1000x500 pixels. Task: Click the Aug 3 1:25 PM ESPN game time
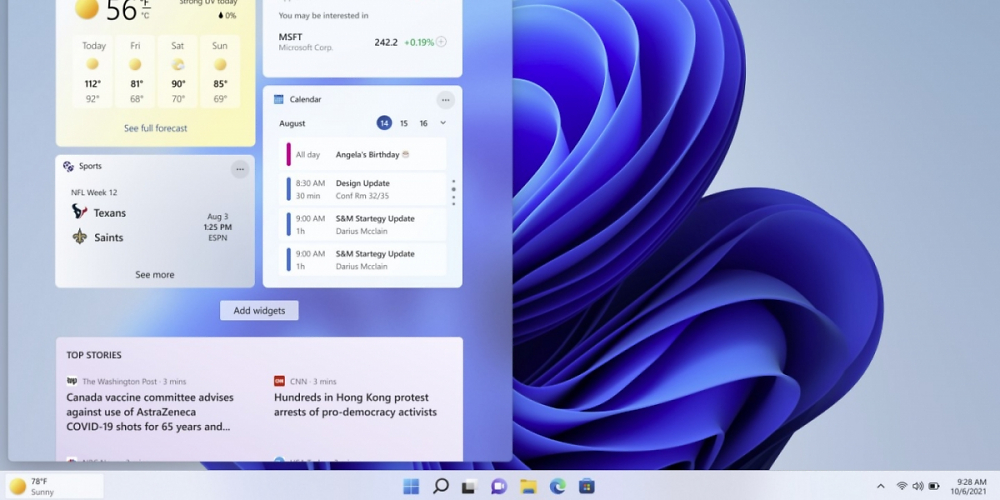pos(217,227)
